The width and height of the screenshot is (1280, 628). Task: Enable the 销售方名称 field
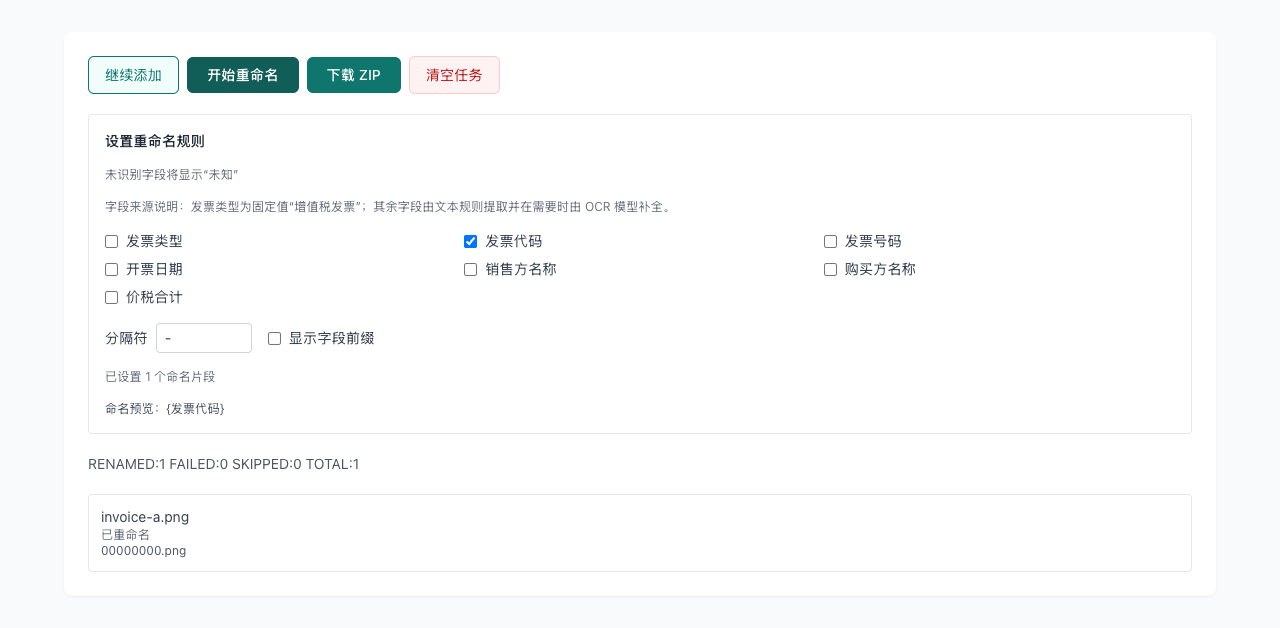click(470, 269)
